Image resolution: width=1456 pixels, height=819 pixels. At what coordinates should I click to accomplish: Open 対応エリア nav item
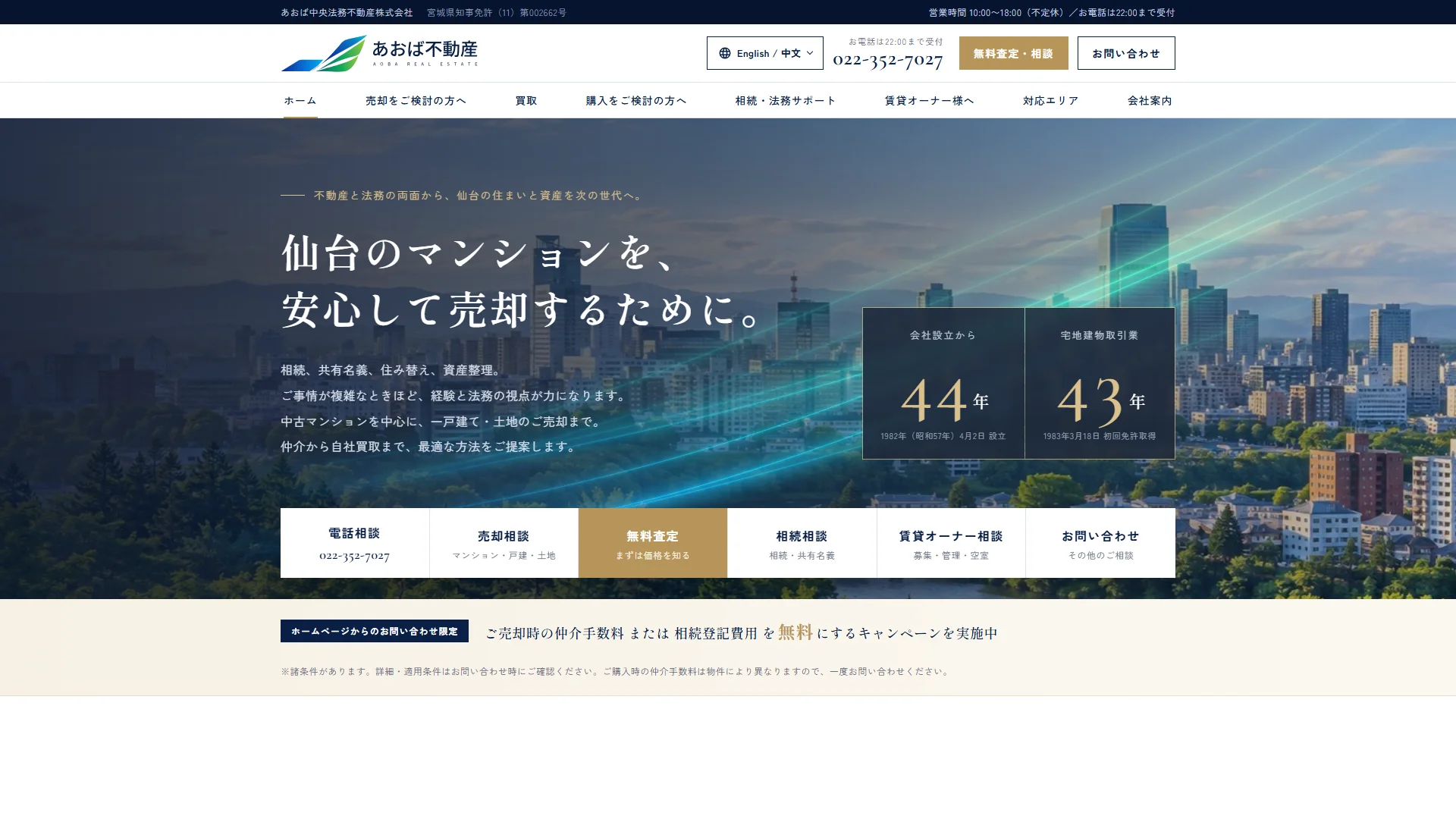1050,100
